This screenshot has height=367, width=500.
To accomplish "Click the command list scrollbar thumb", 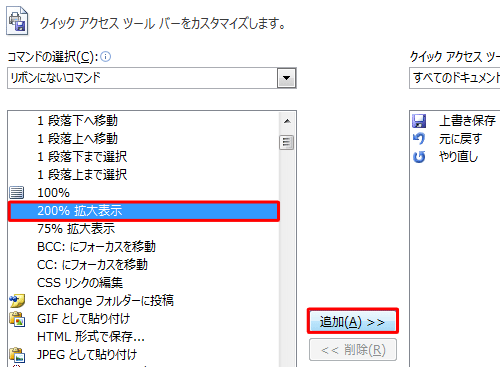I will (287, 143).
